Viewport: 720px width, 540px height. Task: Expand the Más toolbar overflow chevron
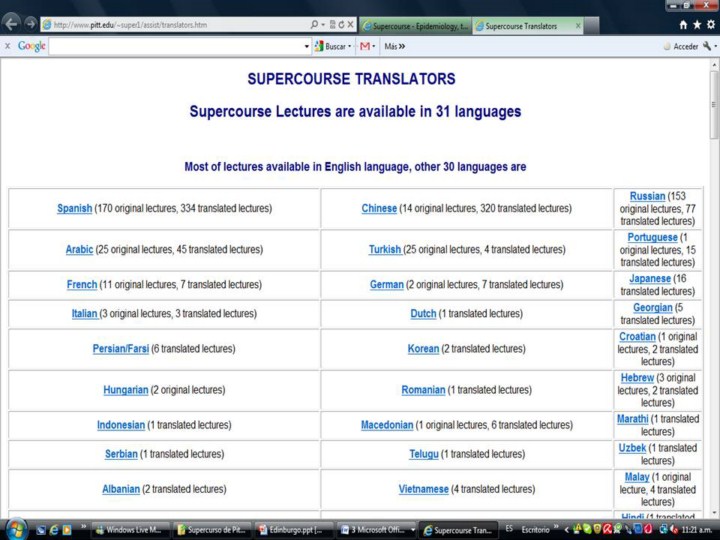tap(402, 46)
